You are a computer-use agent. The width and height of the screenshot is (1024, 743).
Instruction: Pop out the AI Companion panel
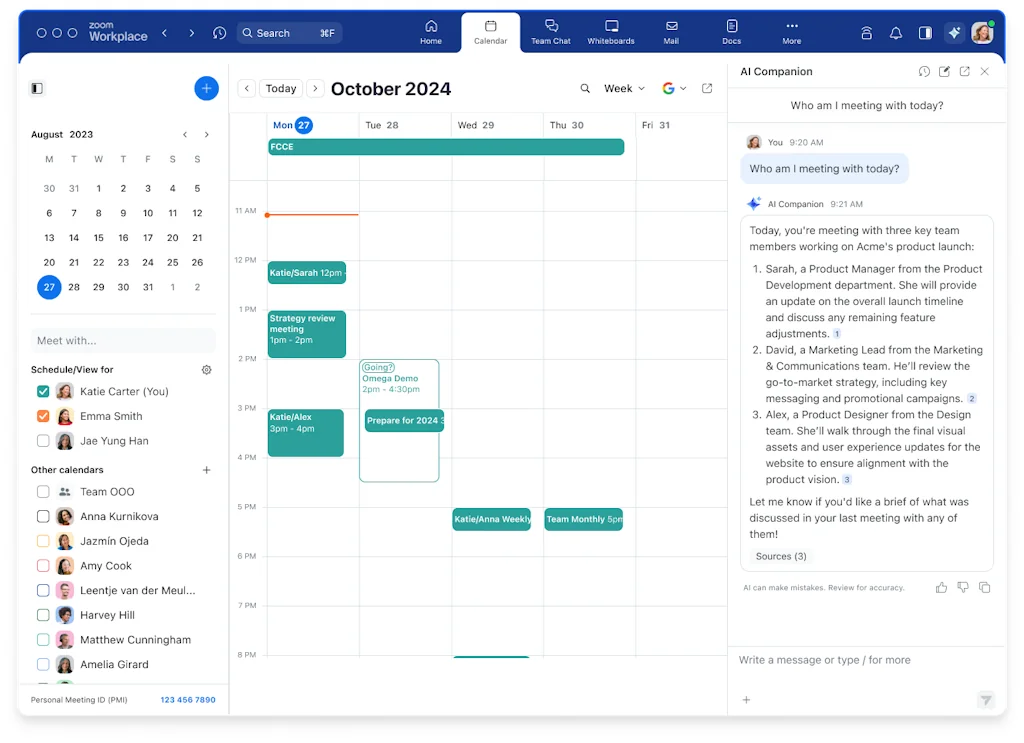click(964, 71)
